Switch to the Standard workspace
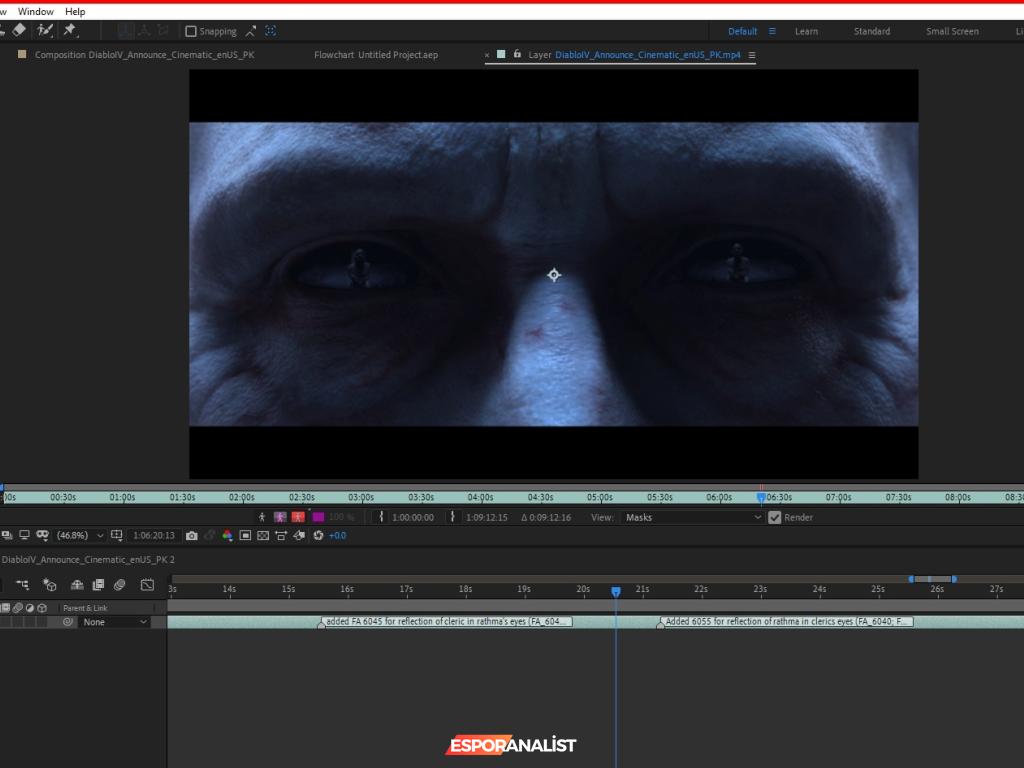 coord(872,31)
